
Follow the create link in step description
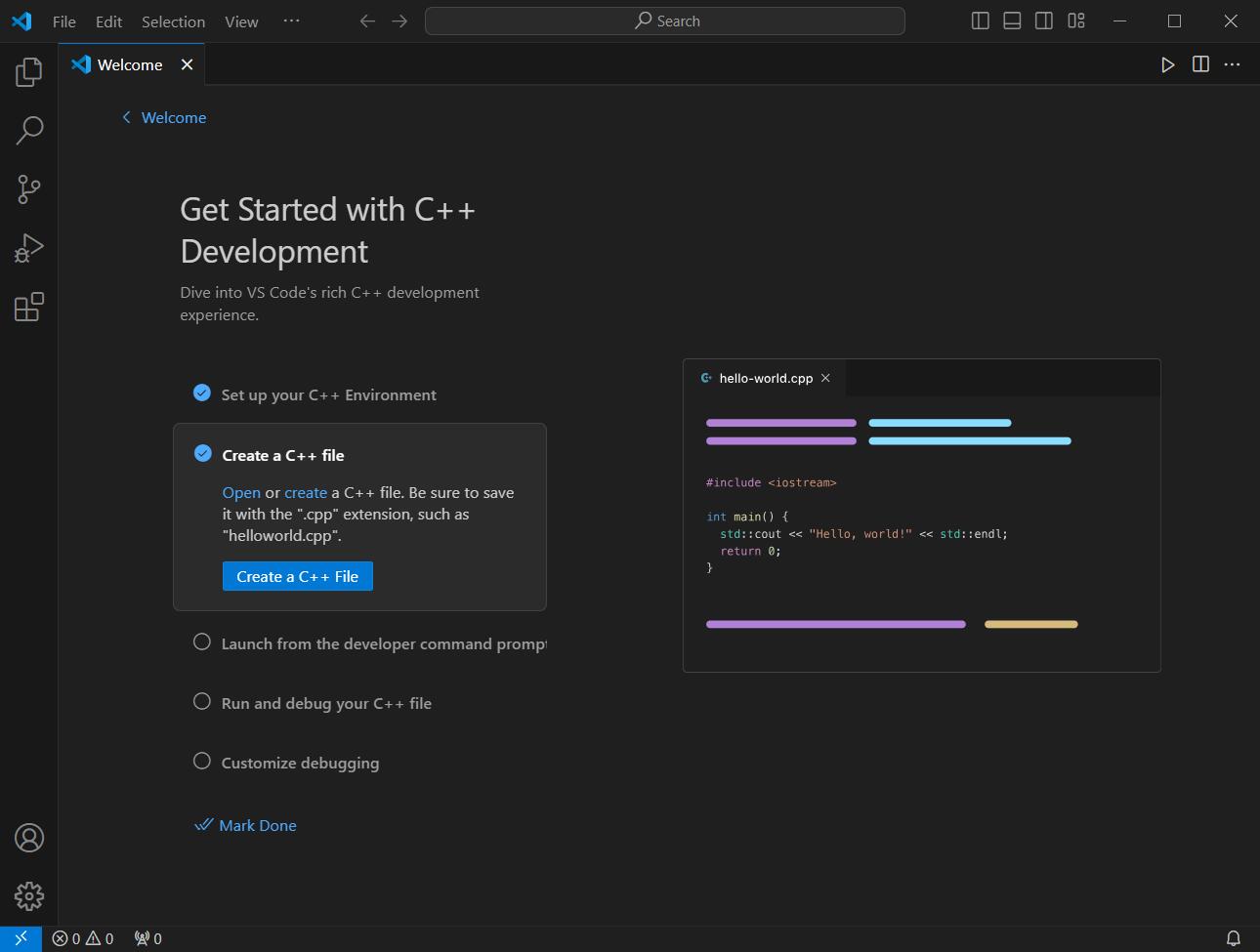(306, 492)
